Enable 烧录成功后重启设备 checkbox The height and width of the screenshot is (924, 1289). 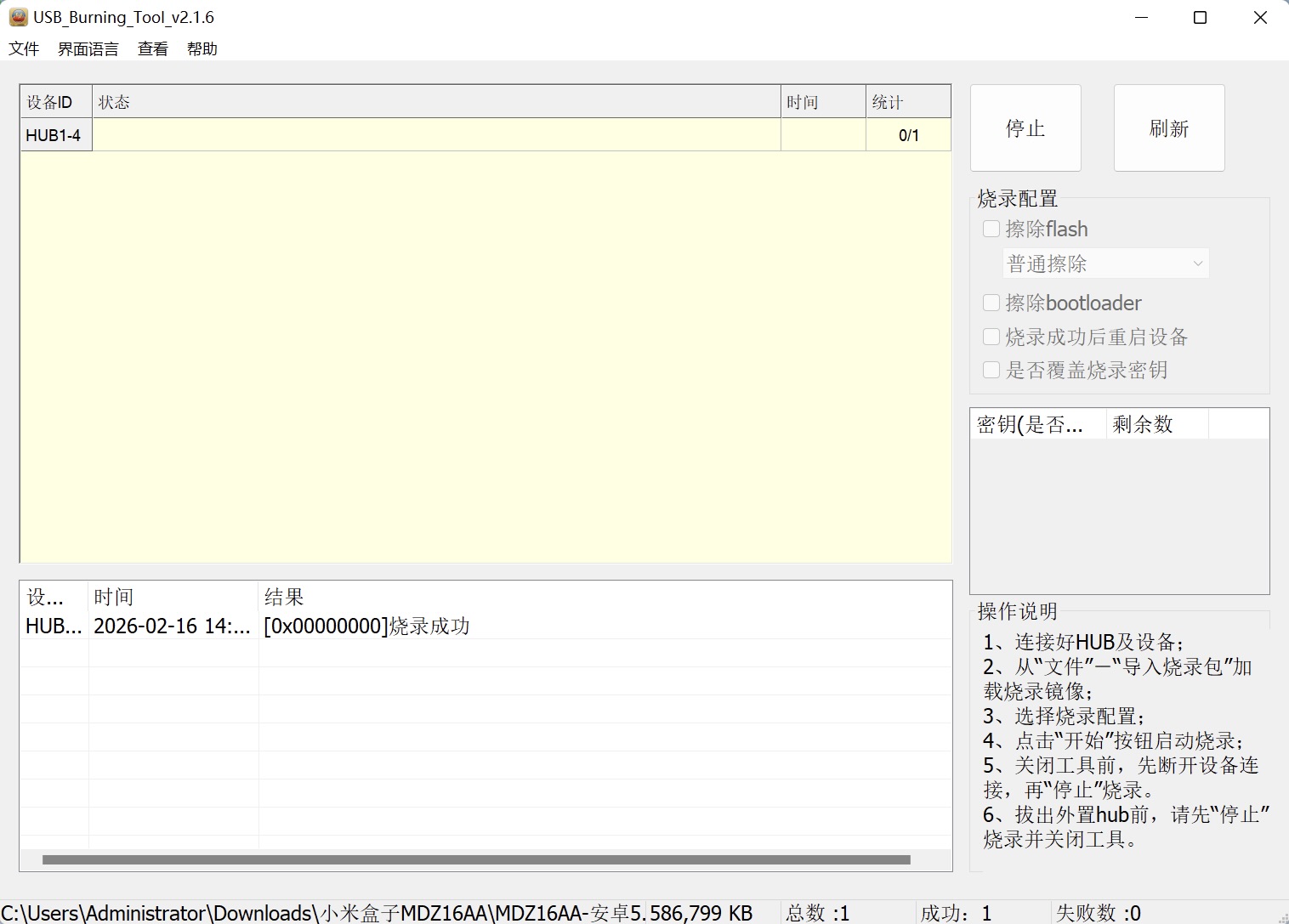tap(991, 337)
